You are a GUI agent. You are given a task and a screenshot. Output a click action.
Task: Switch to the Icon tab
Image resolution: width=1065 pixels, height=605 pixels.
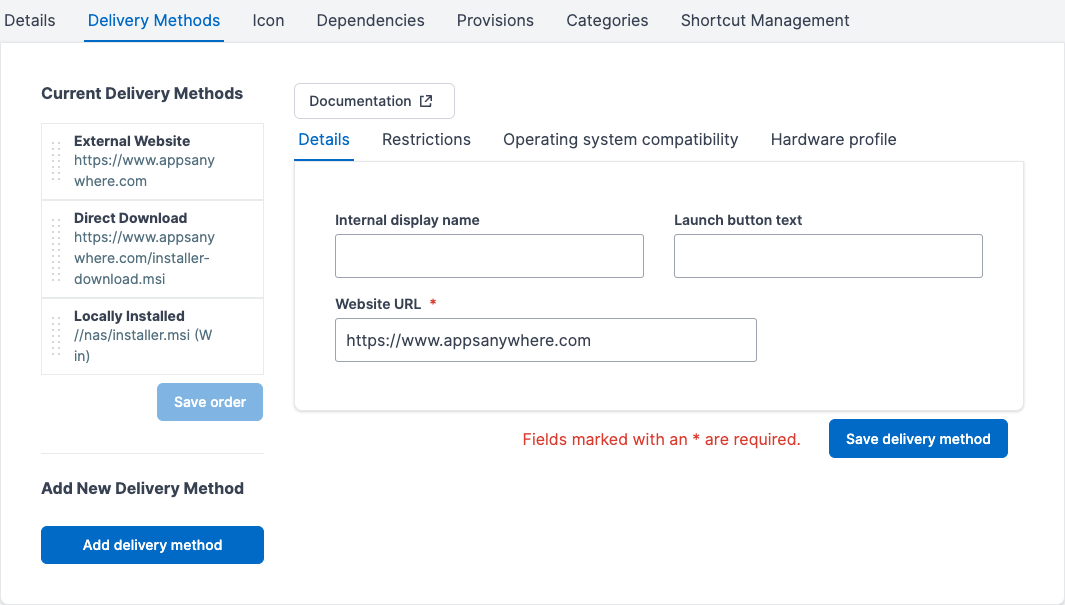tap(268, 20)
